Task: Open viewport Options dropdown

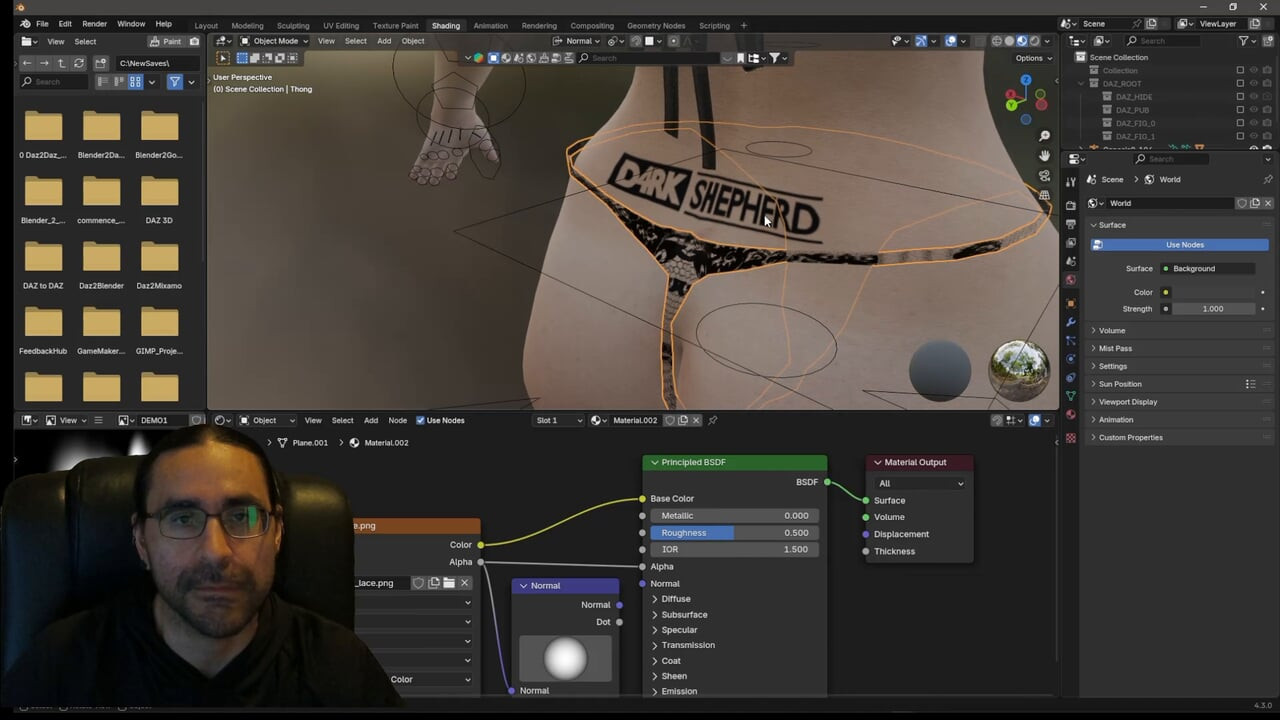Action: pyautogui.click(x=1034, y=58)
